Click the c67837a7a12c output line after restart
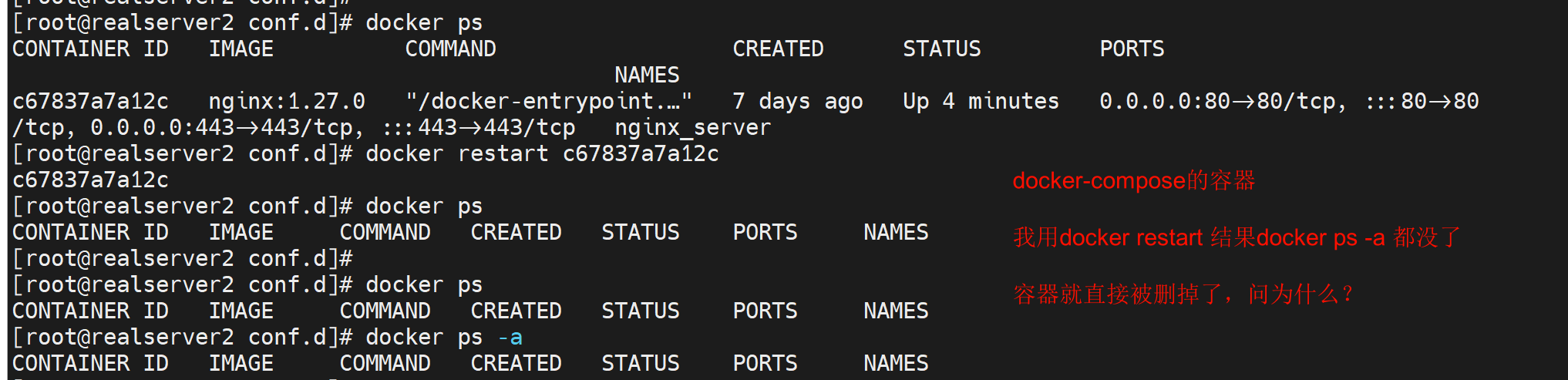The image size is (1568, 380). pyautogui.click(x=90, y=180)
